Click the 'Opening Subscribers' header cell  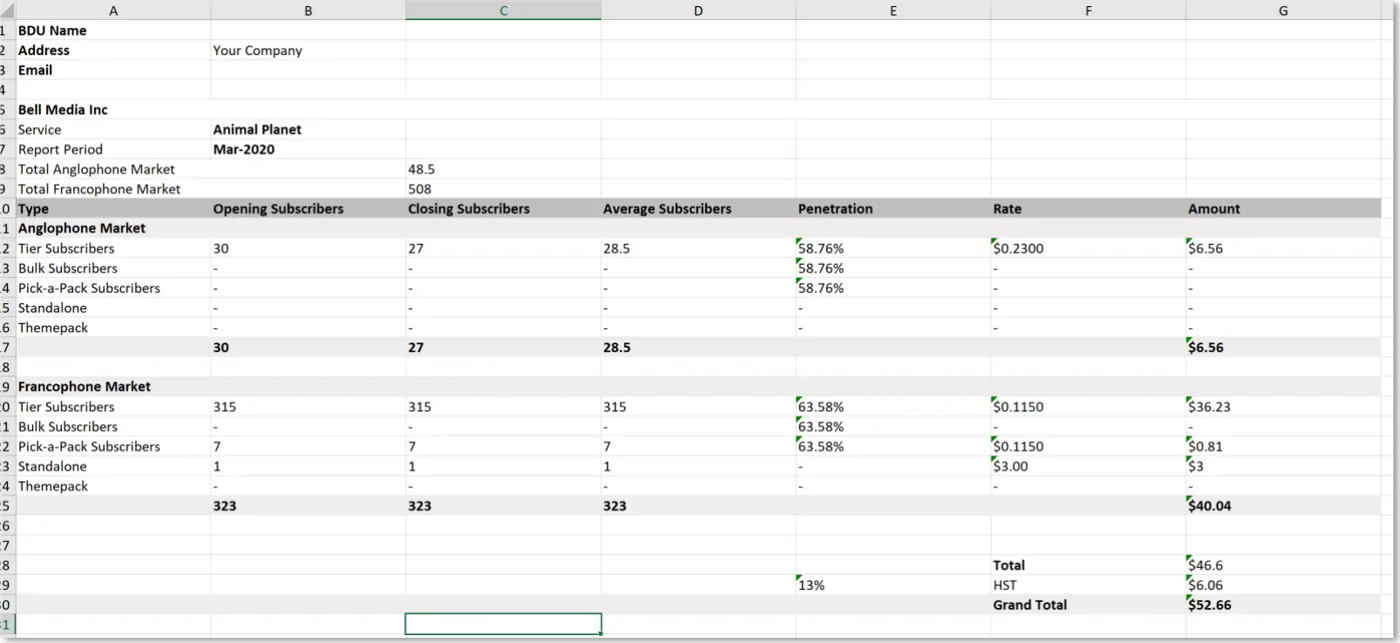308,209
